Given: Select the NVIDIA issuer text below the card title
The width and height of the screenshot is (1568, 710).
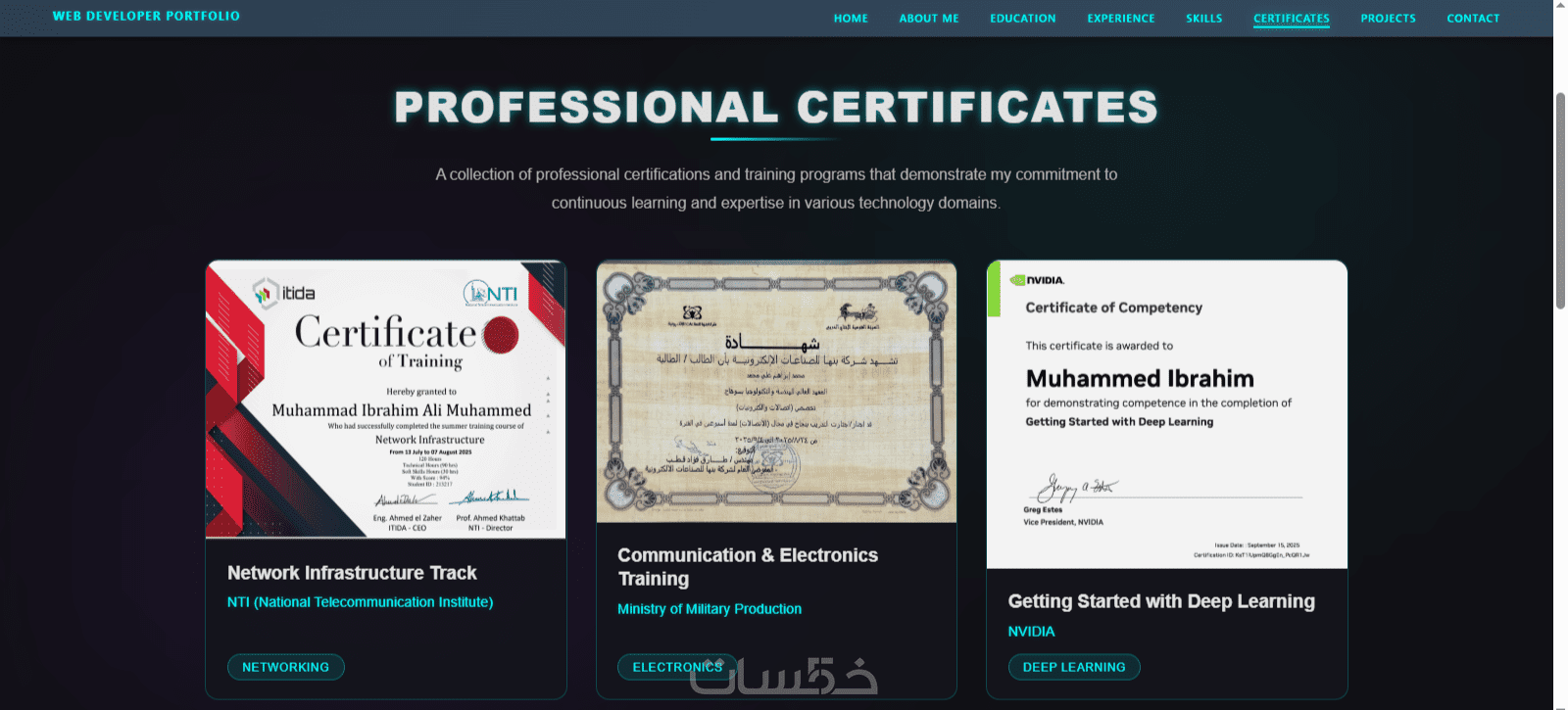Looking at the screenshot, I should tap(1031, 632).
